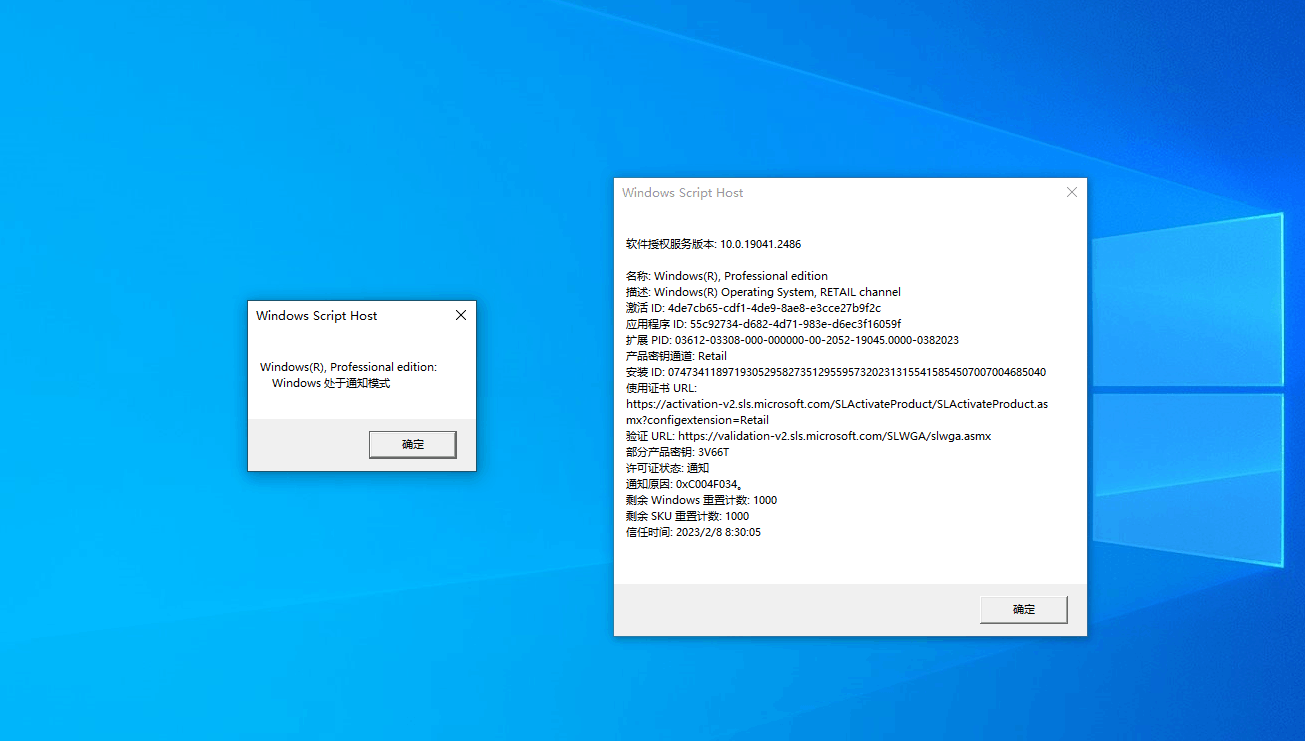Image resolution: width=1305 pixels, height=741 pixels.
Task: Click the 描述 RETAIL channel line
Action: click(763, 292)
